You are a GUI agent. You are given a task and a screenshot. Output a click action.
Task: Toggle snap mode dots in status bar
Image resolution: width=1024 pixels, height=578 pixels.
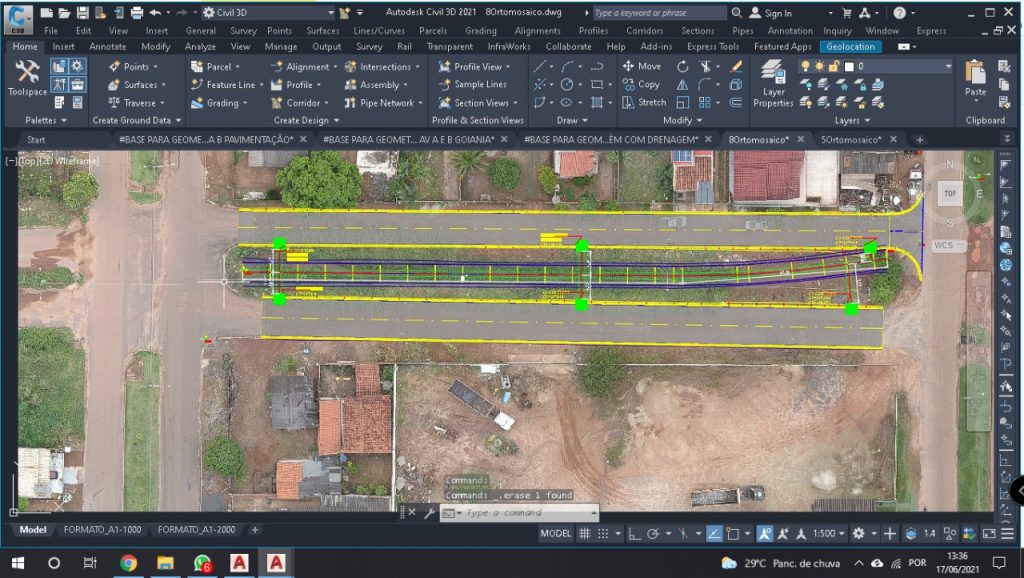[604, 534]
